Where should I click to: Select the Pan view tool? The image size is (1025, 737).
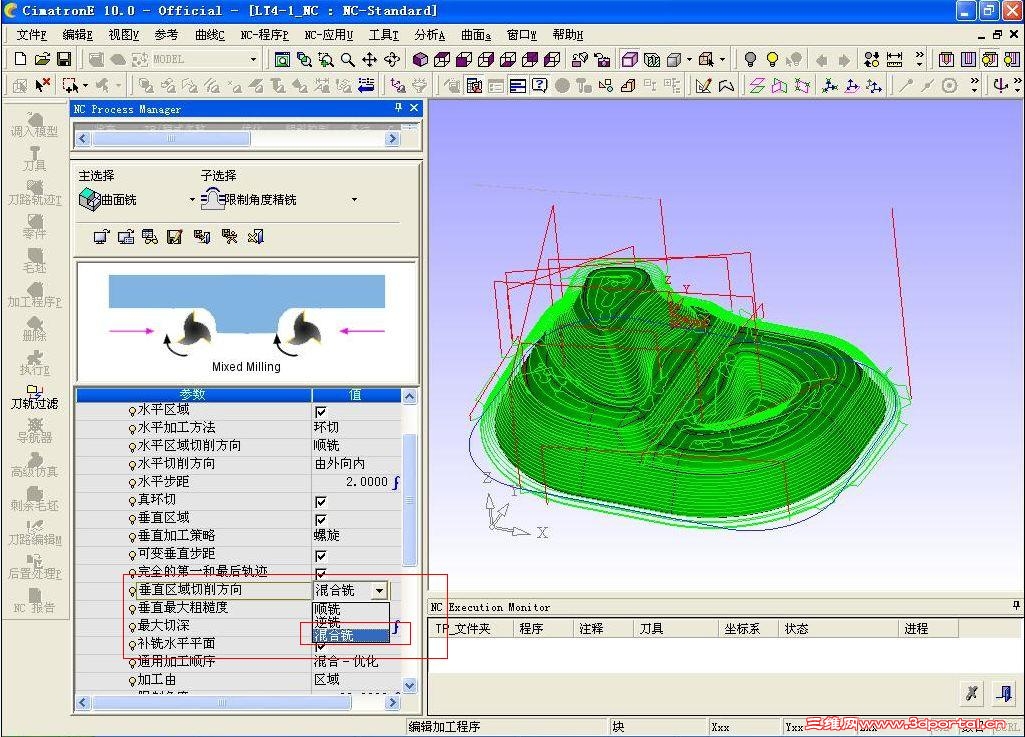[x=369, y=60]
